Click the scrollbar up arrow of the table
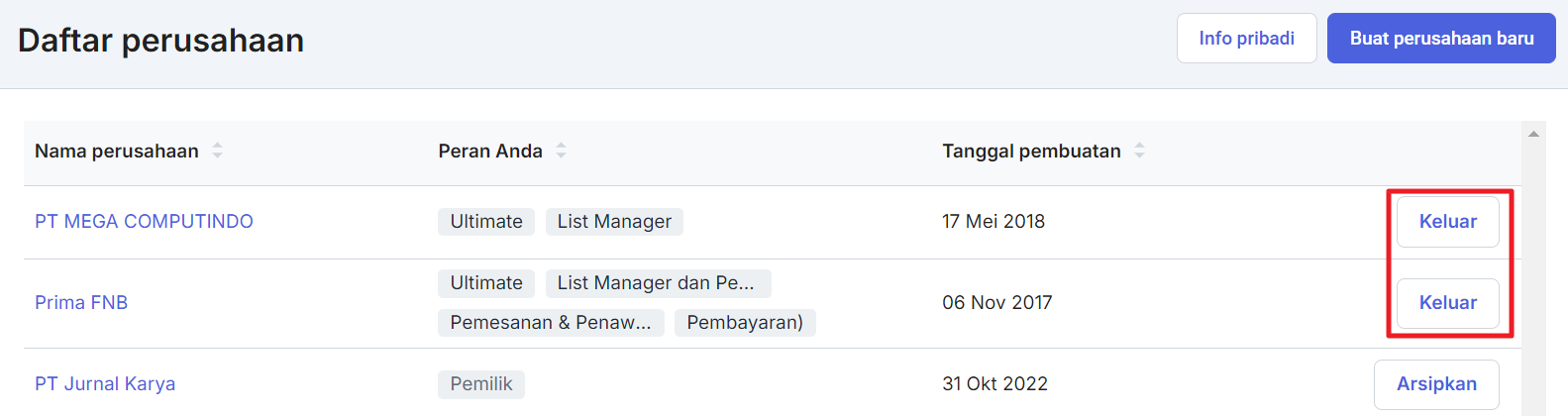This screenshot has height=416, width=1568. 1533,134
